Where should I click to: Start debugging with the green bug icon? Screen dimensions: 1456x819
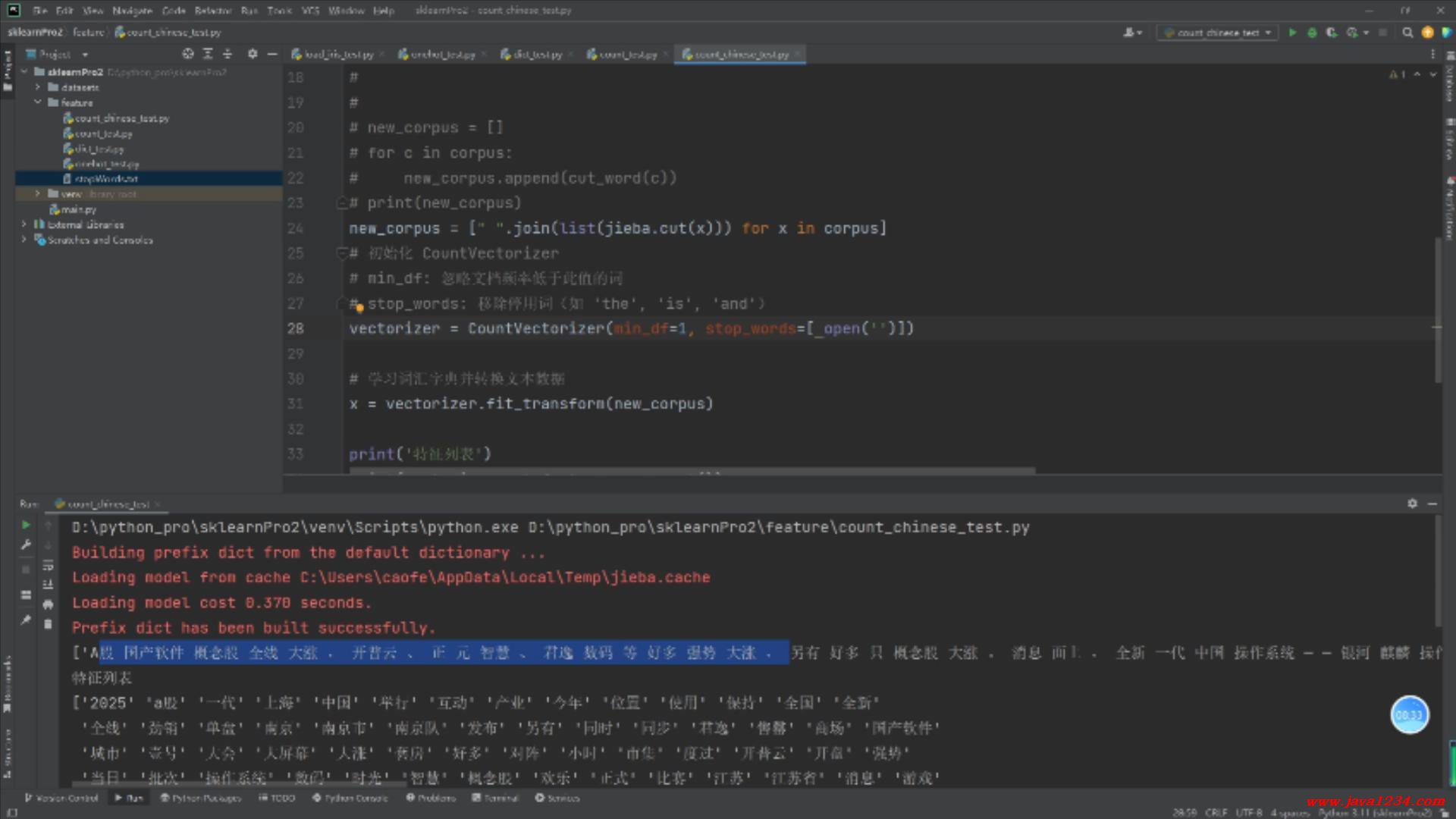click(1312, 33)
